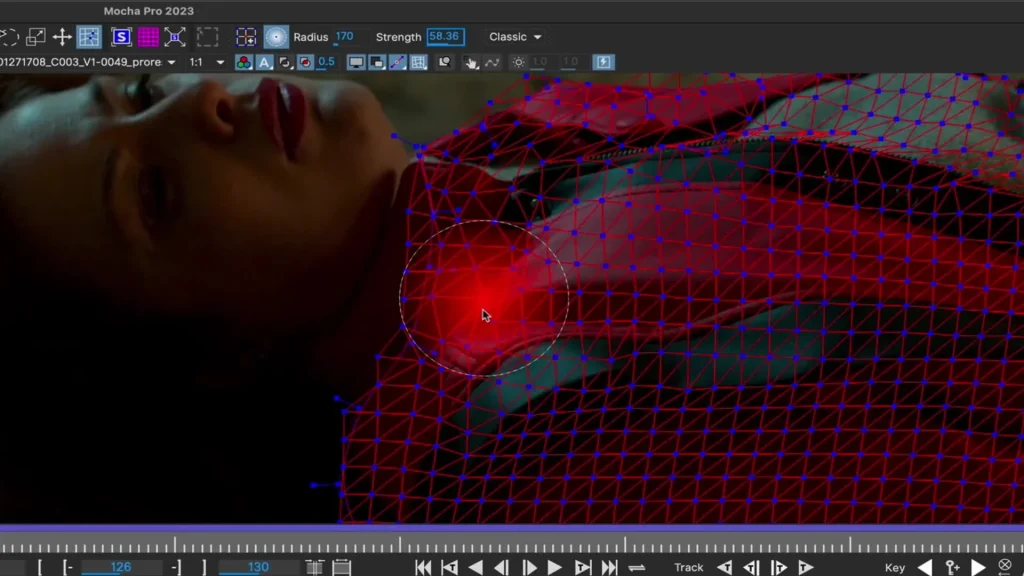Click the lasso selection tool

click(10, 36)
